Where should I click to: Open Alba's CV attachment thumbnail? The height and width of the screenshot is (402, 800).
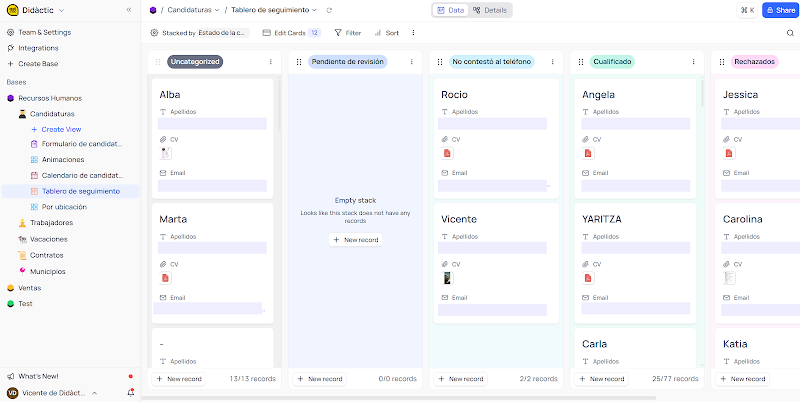pos(165,153)
